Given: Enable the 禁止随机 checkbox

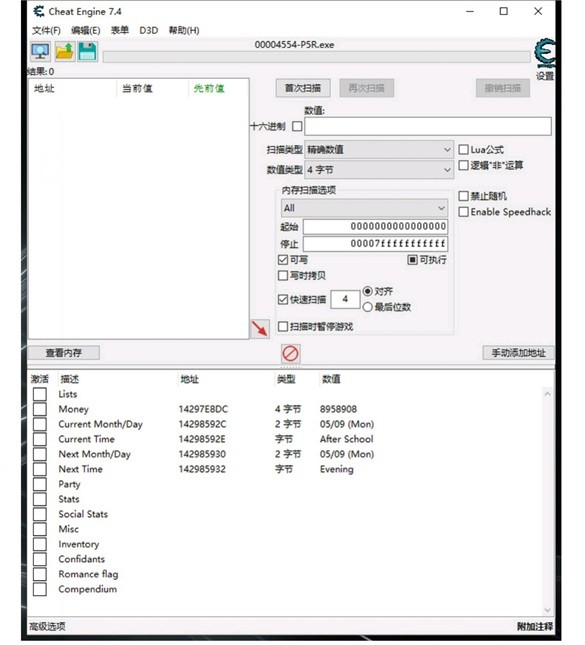Looking at the screenshot, I should point(463,196).
